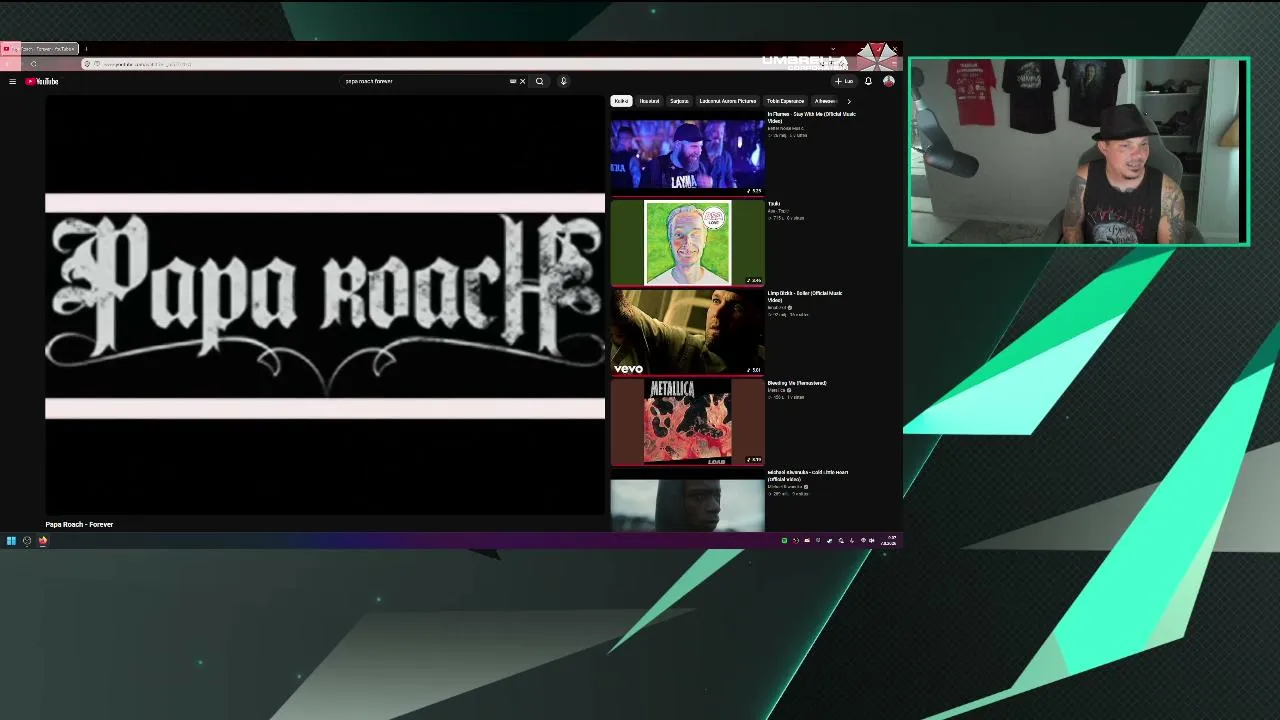Click the YouTube search field
The width and height of the screenshot is (1280, 720).
pos(425,81)
